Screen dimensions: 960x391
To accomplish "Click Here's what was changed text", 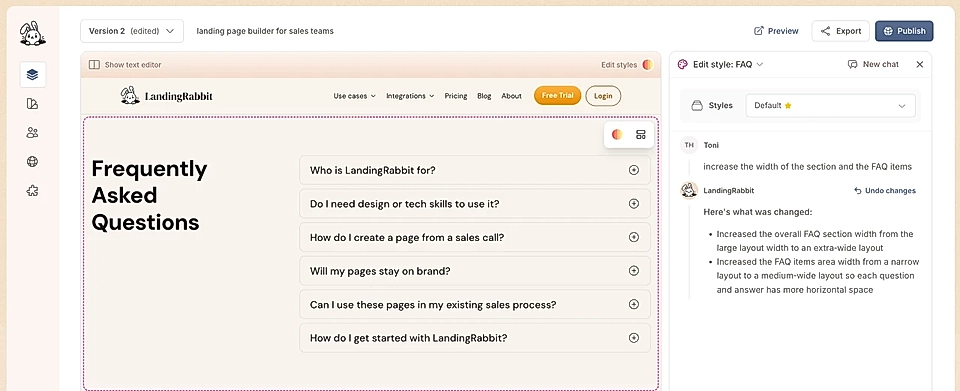I will pos(759,212).
